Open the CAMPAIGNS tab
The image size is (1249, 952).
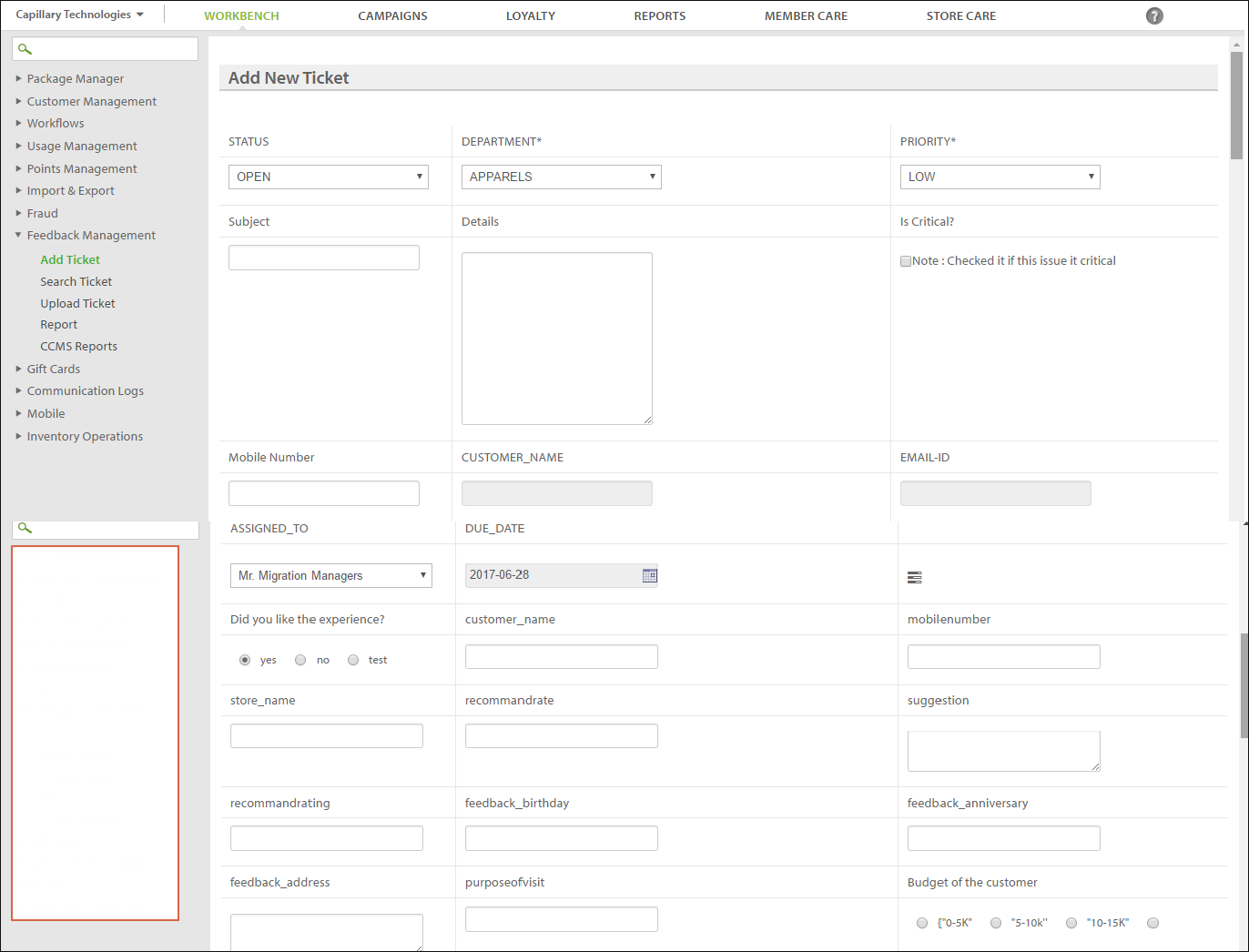(x=392, y=15)
